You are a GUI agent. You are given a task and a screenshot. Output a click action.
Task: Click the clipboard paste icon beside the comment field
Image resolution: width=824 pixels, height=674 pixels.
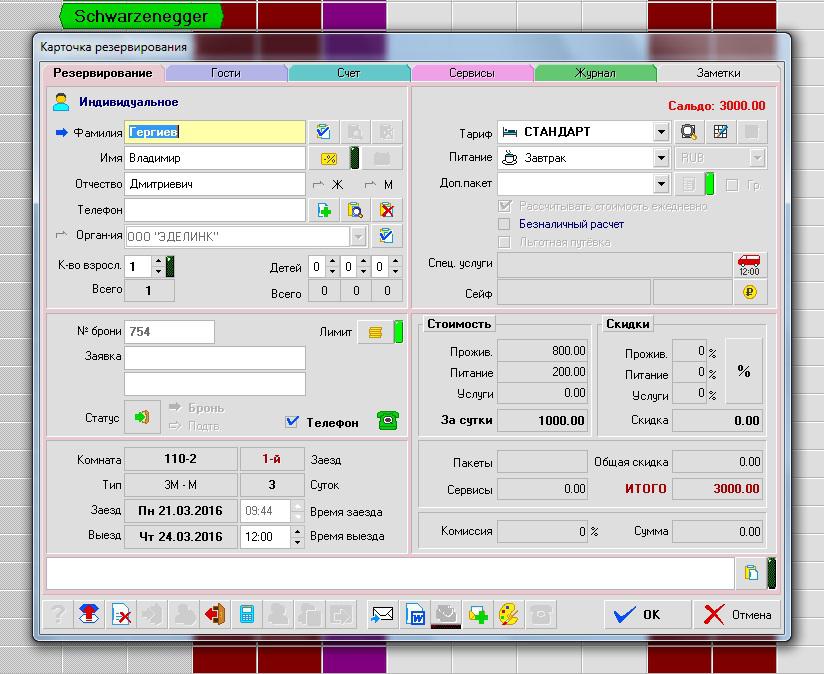coord(751,573)
